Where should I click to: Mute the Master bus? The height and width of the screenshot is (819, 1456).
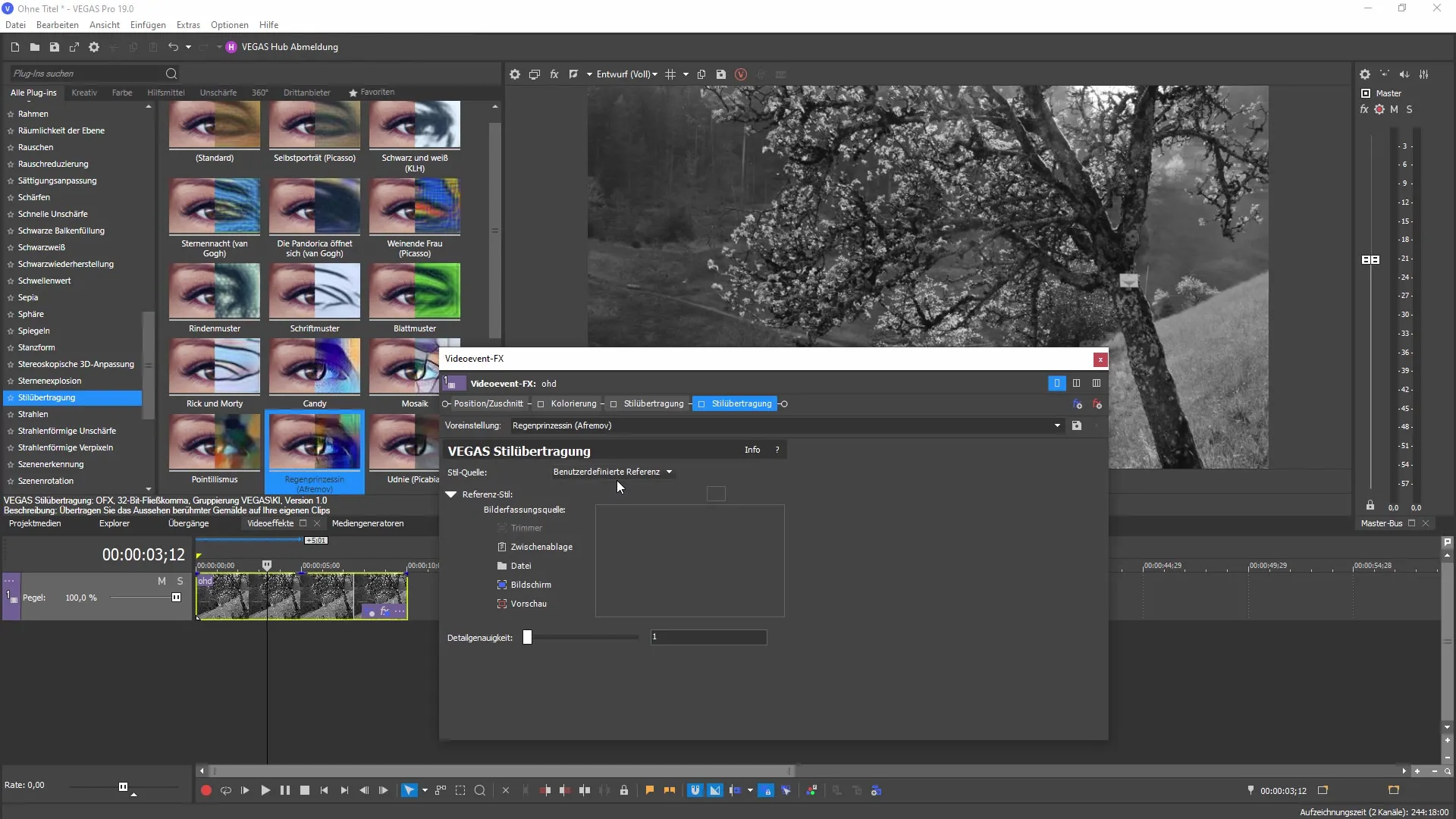click(x=1394, y=109)
